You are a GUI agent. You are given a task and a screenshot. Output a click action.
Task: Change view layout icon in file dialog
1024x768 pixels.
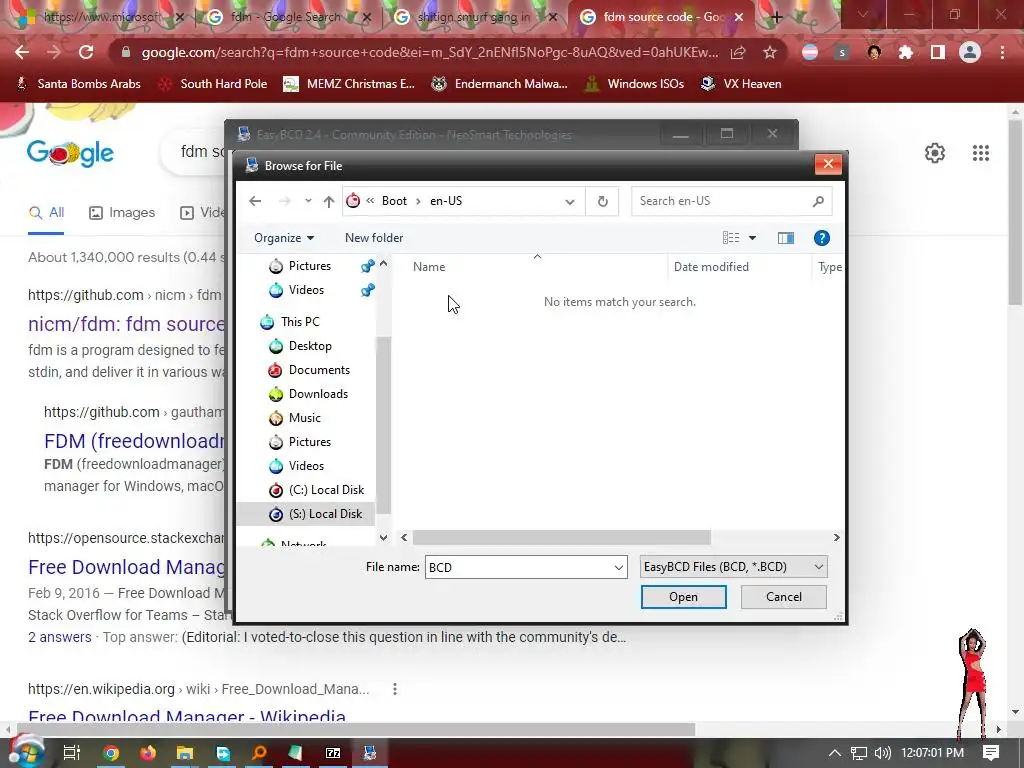[x=731, y=238]
